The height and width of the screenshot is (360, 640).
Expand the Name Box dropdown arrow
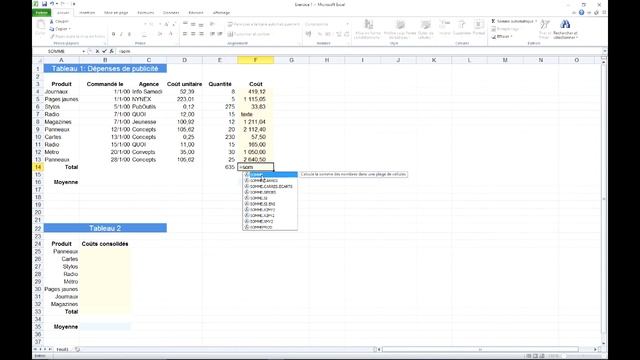click(x=83, y=51)
